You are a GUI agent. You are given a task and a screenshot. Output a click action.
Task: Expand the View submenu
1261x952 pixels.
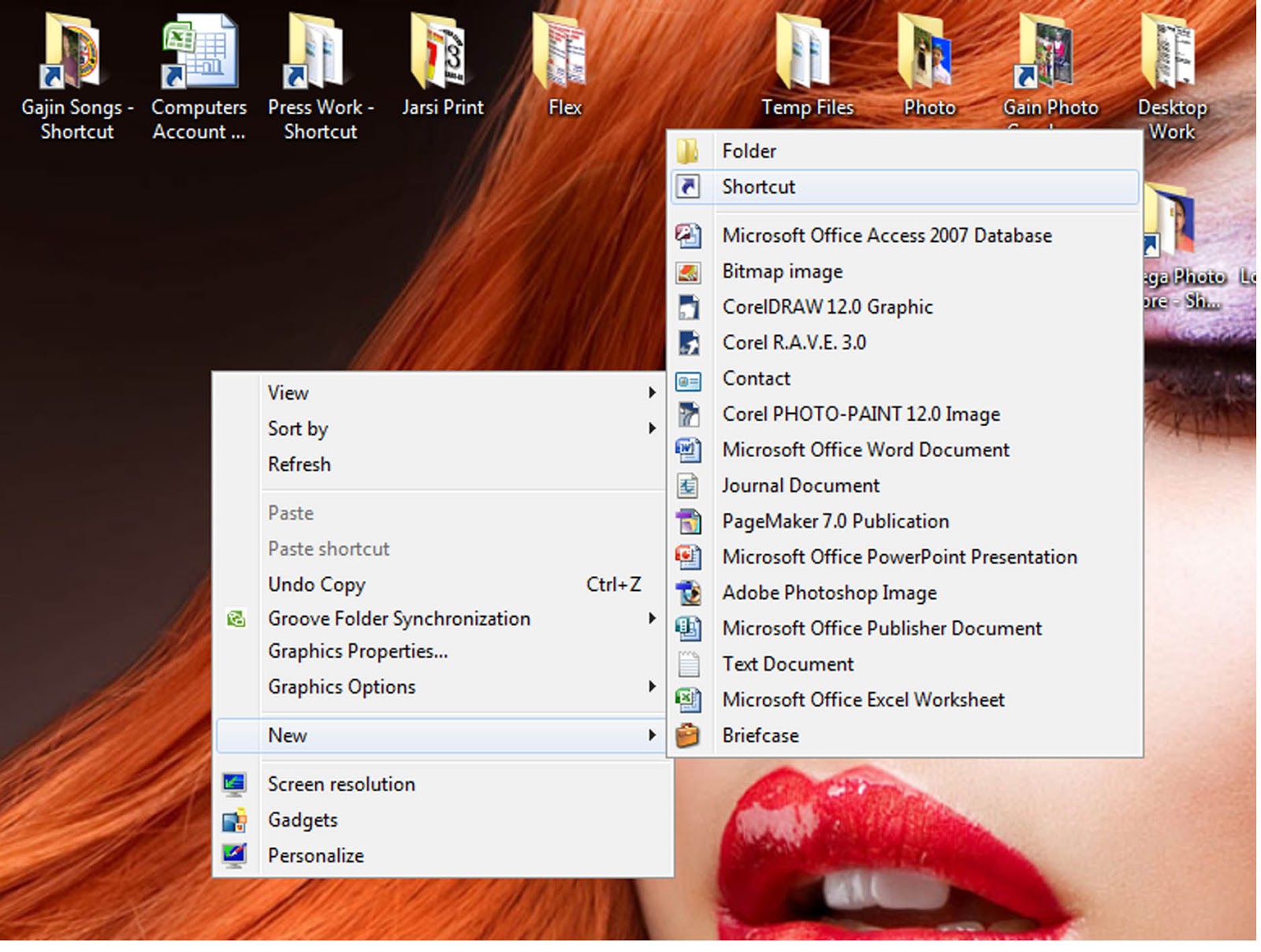pos(288,392)
